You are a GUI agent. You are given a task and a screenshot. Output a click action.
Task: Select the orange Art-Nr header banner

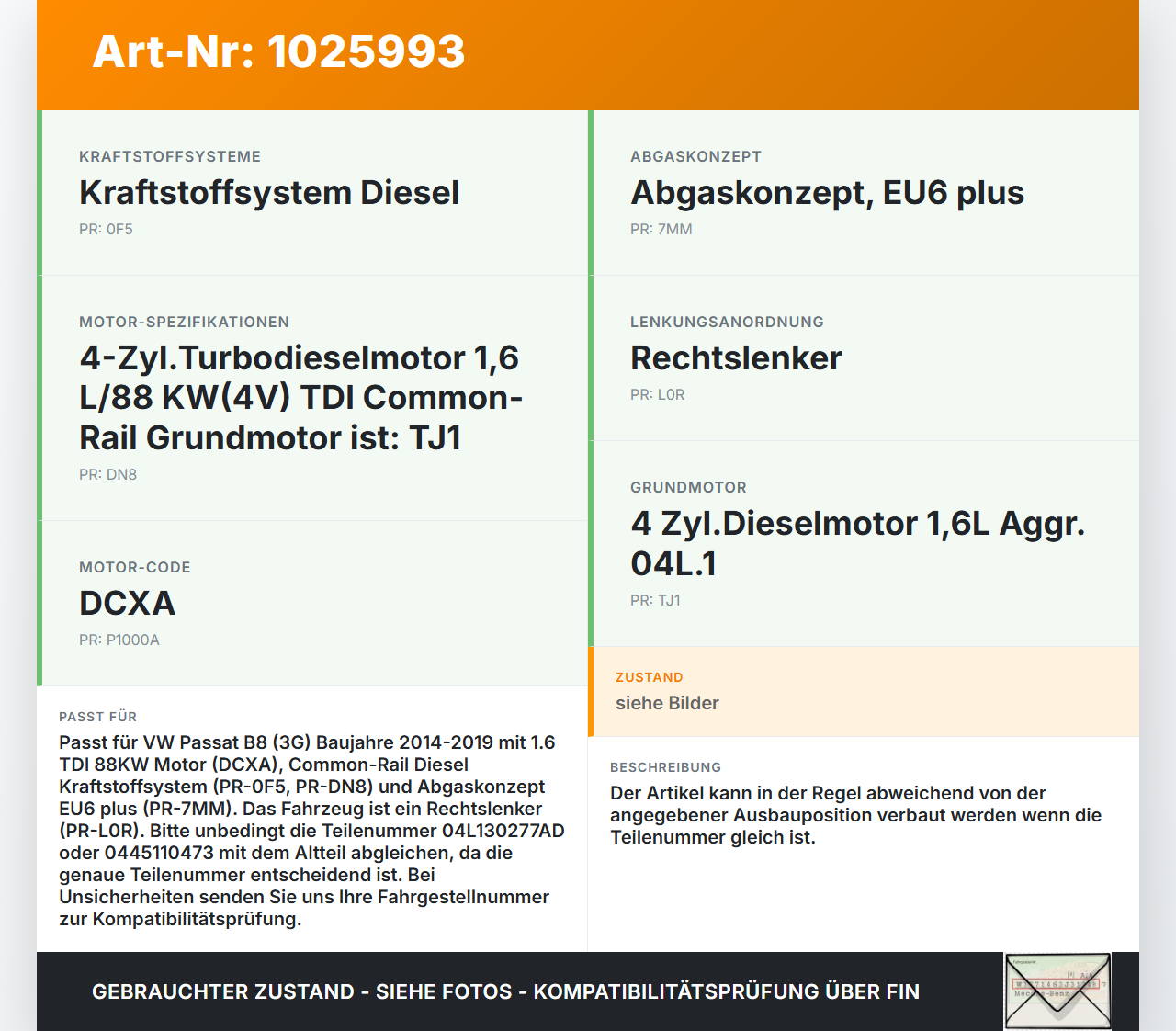click(x=588, y=53)
